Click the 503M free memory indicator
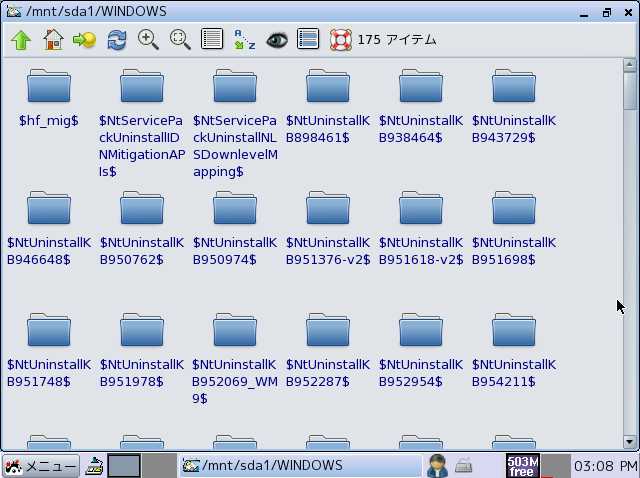 (x=521, y=466)
